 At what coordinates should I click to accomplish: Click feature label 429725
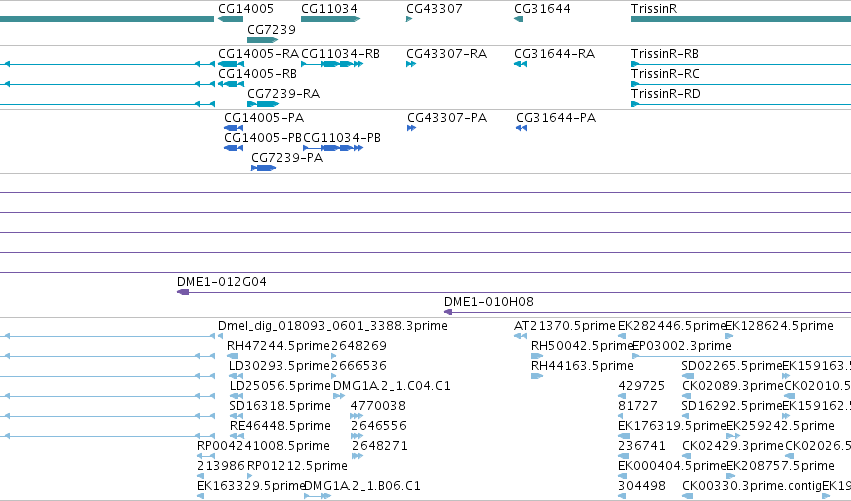click(x=642, y=386)
